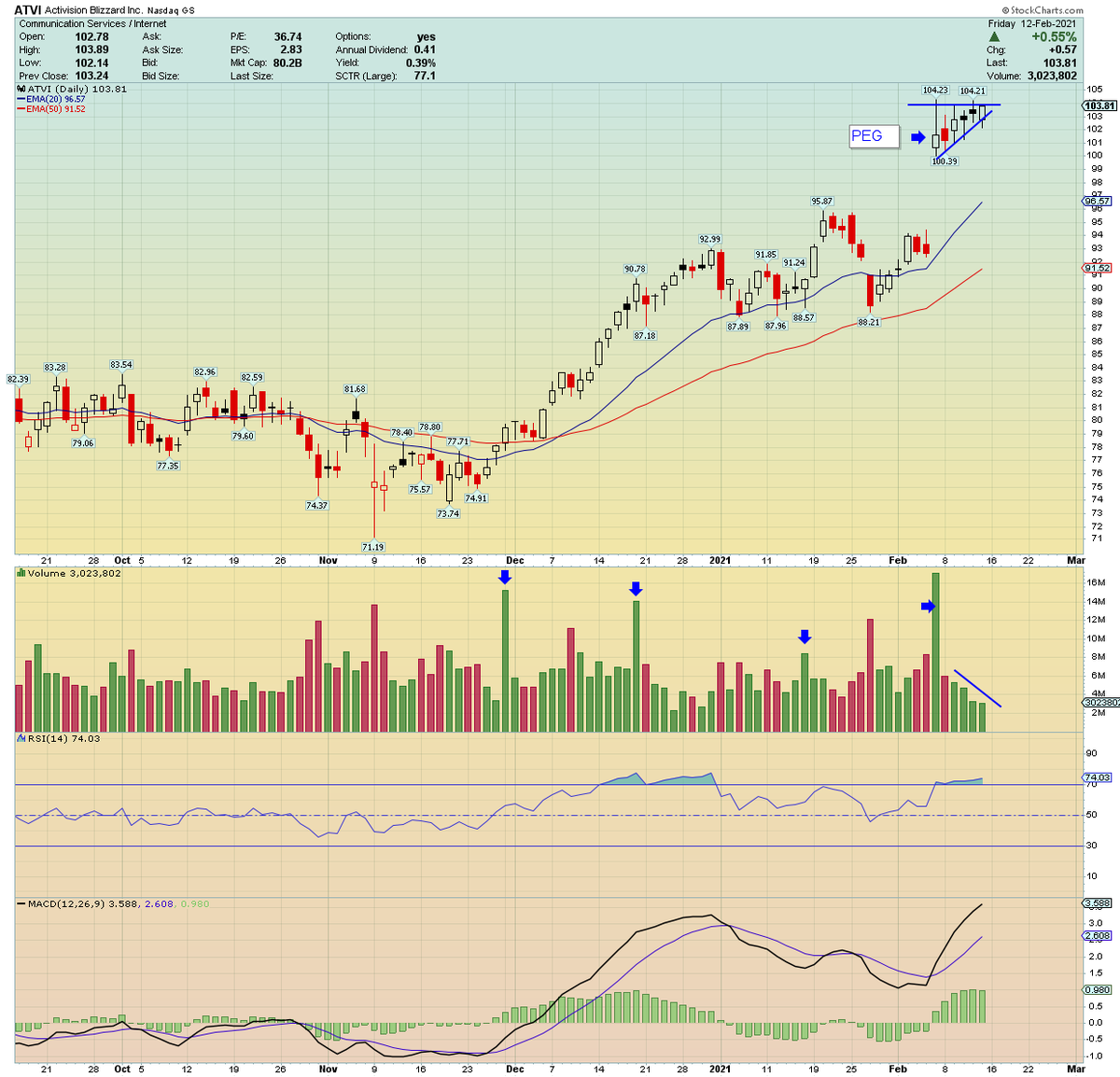The image size is (1120, 1077).
Task: Click the 91.52 EMA axis tag
Action: (1097, 269)
